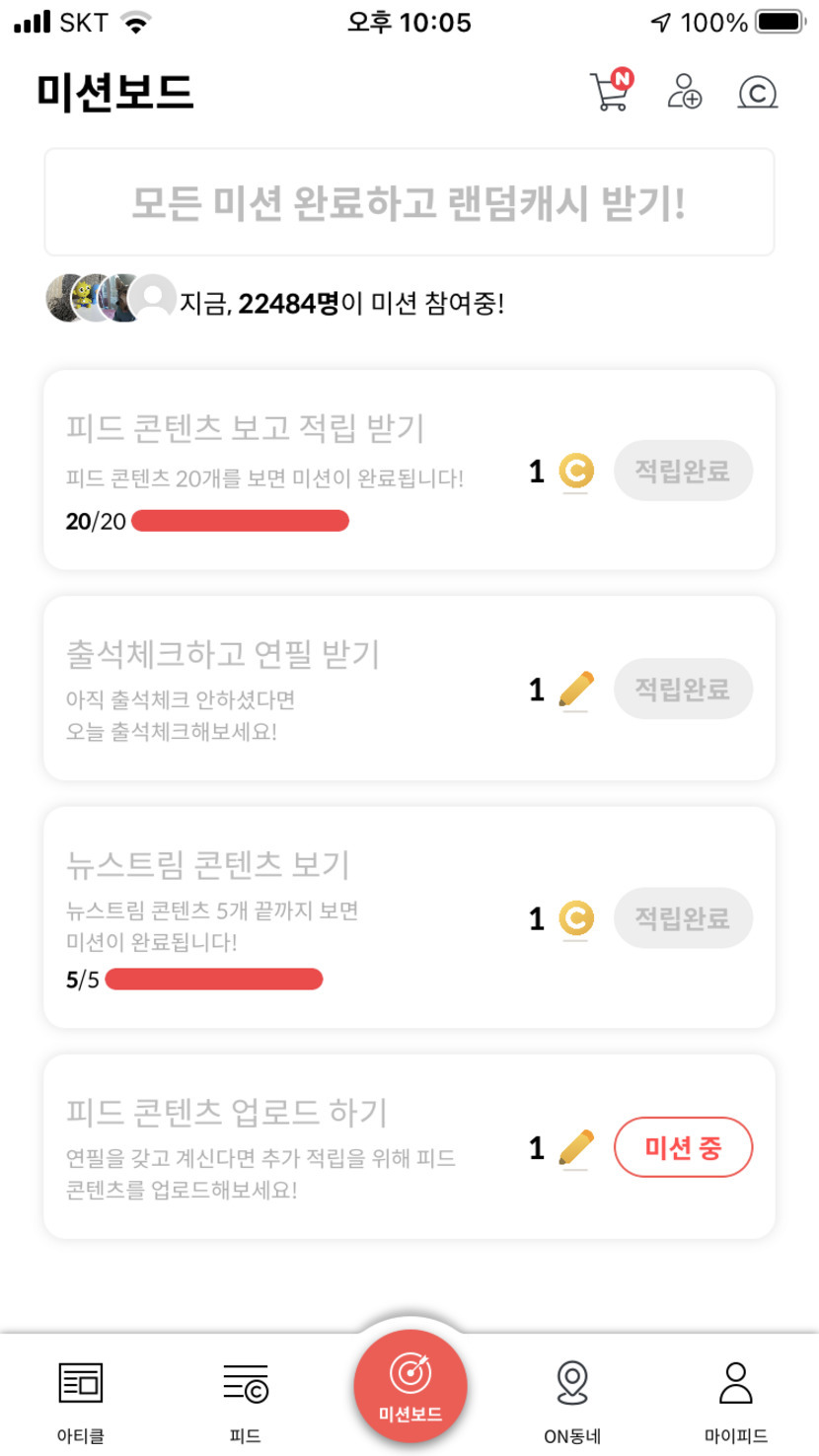Tap the 20/20 red progress bar
Viewport: 819px width, 1456px height.
coord(240,521)
